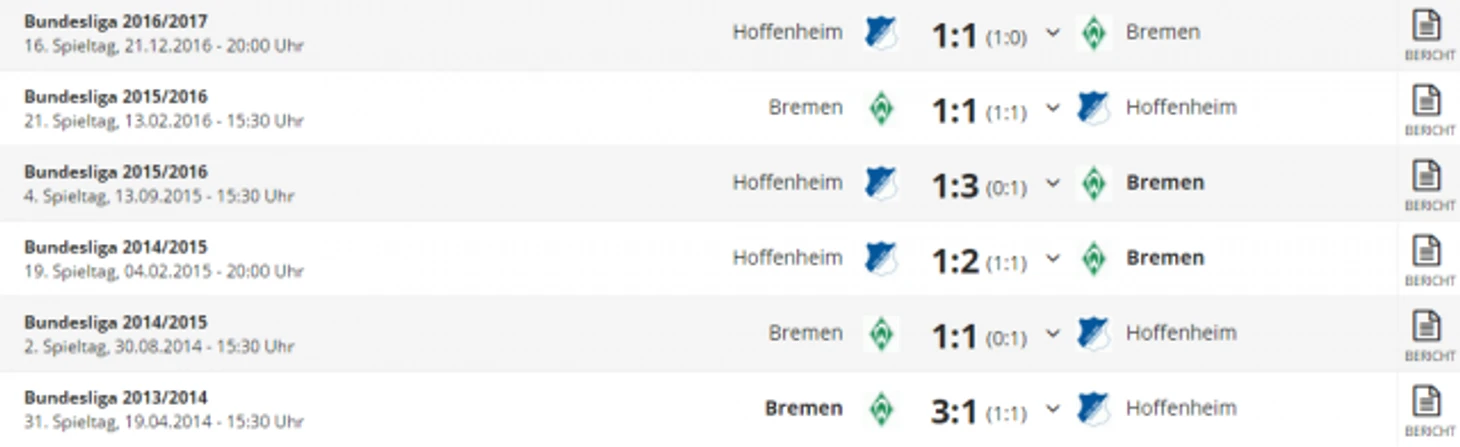
Task: Open bold Bremen link in the 04.02.2015 match
Action: pyautogui.click(x=1165, y=258)
